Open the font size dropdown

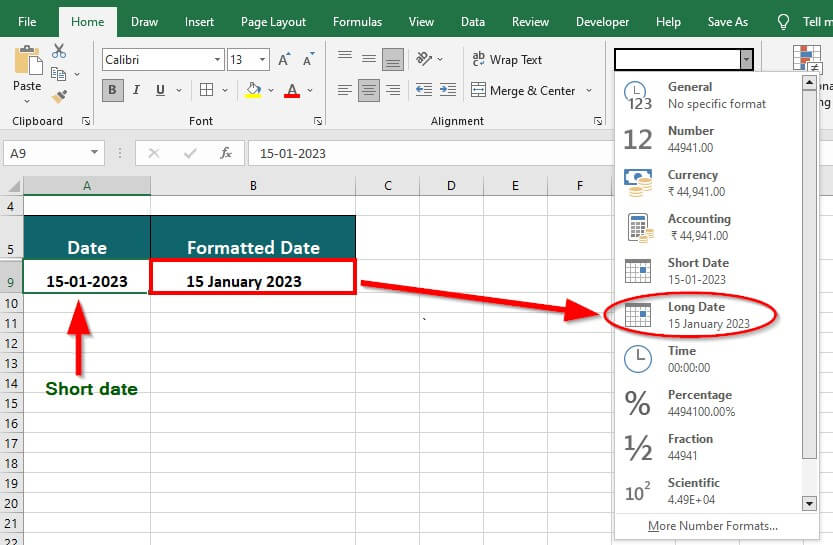pyautogui.click(x=262, y=60)
